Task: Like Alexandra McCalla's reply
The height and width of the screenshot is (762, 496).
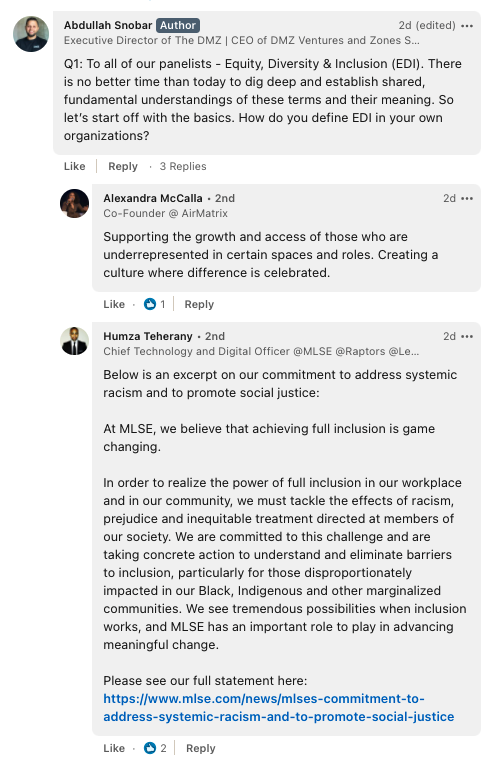Action: [x=114, y=304]
